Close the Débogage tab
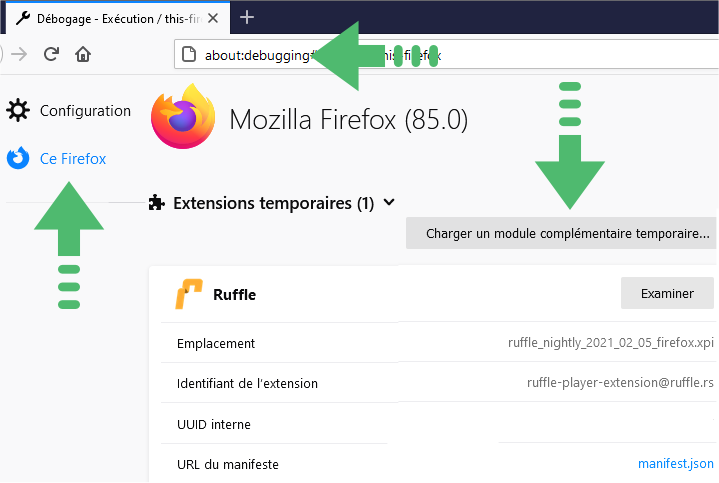Image resolution: width=719 pixels, height=483 pixels. 213,18
